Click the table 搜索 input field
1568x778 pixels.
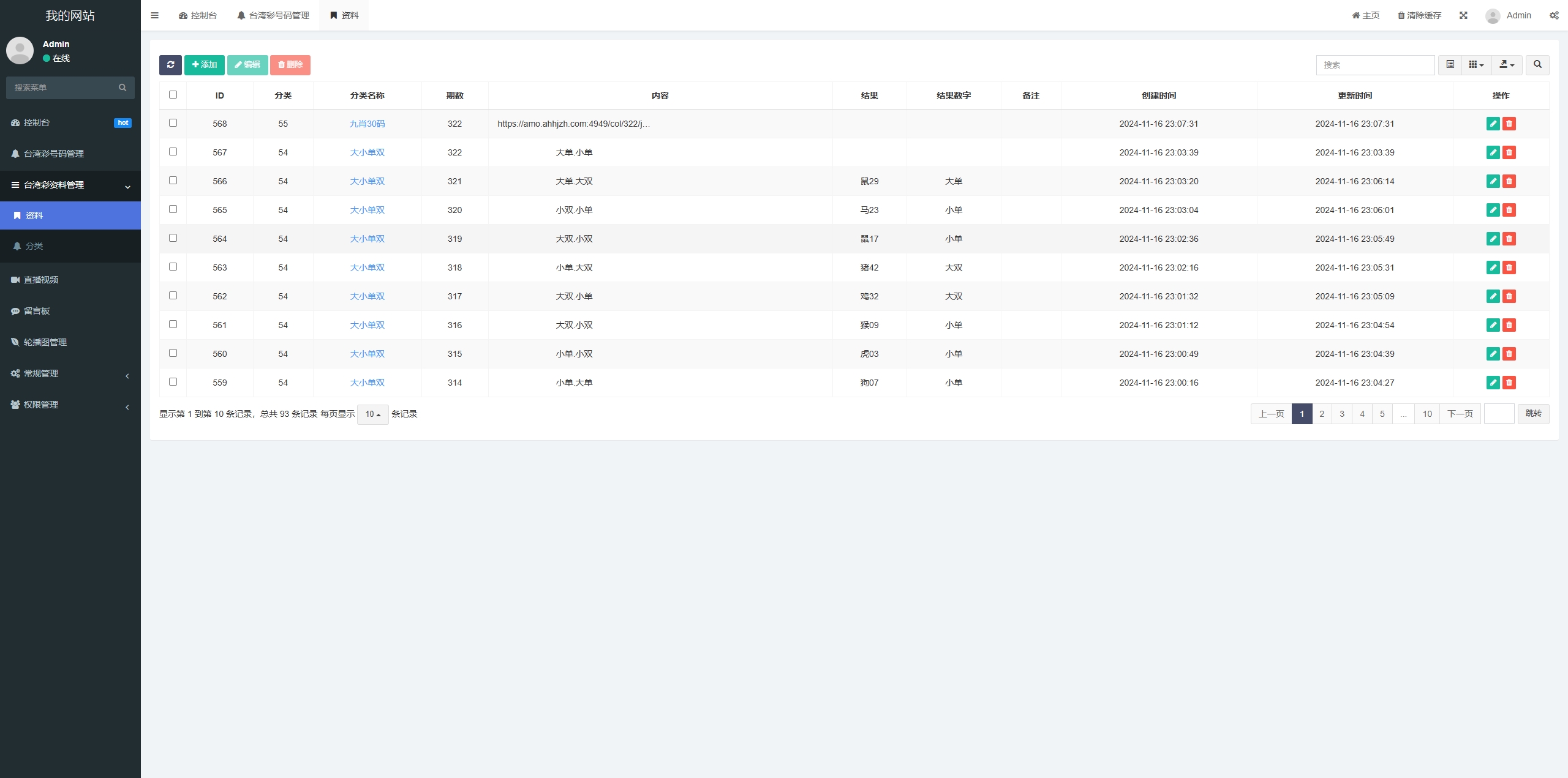1374,65
